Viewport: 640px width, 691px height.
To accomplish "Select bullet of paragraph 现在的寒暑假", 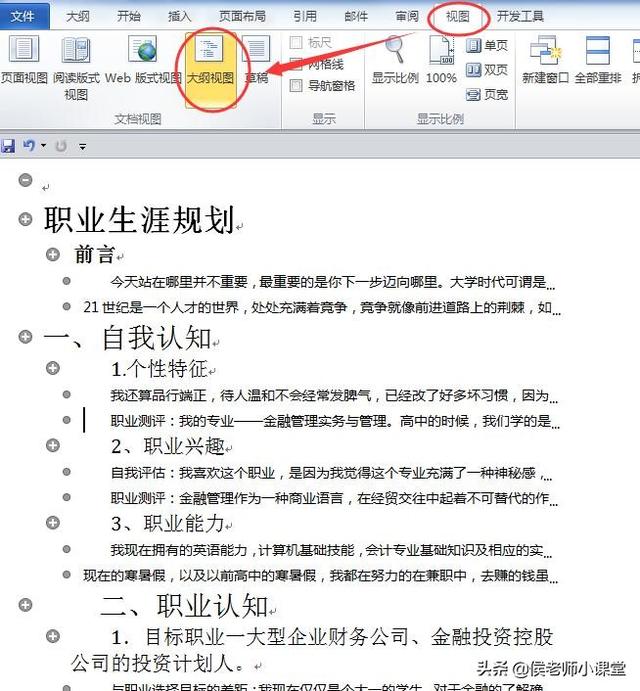I will point(67,575).
